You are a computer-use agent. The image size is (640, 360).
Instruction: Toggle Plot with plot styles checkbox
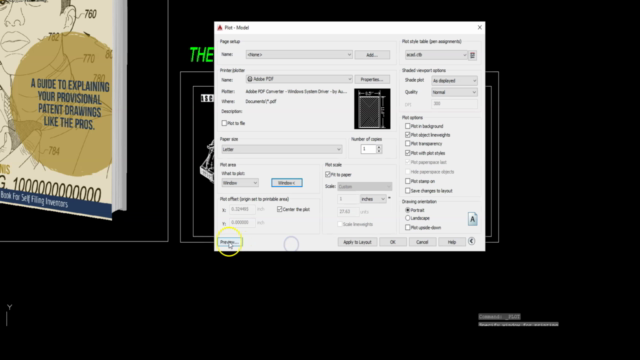[407, 153]
